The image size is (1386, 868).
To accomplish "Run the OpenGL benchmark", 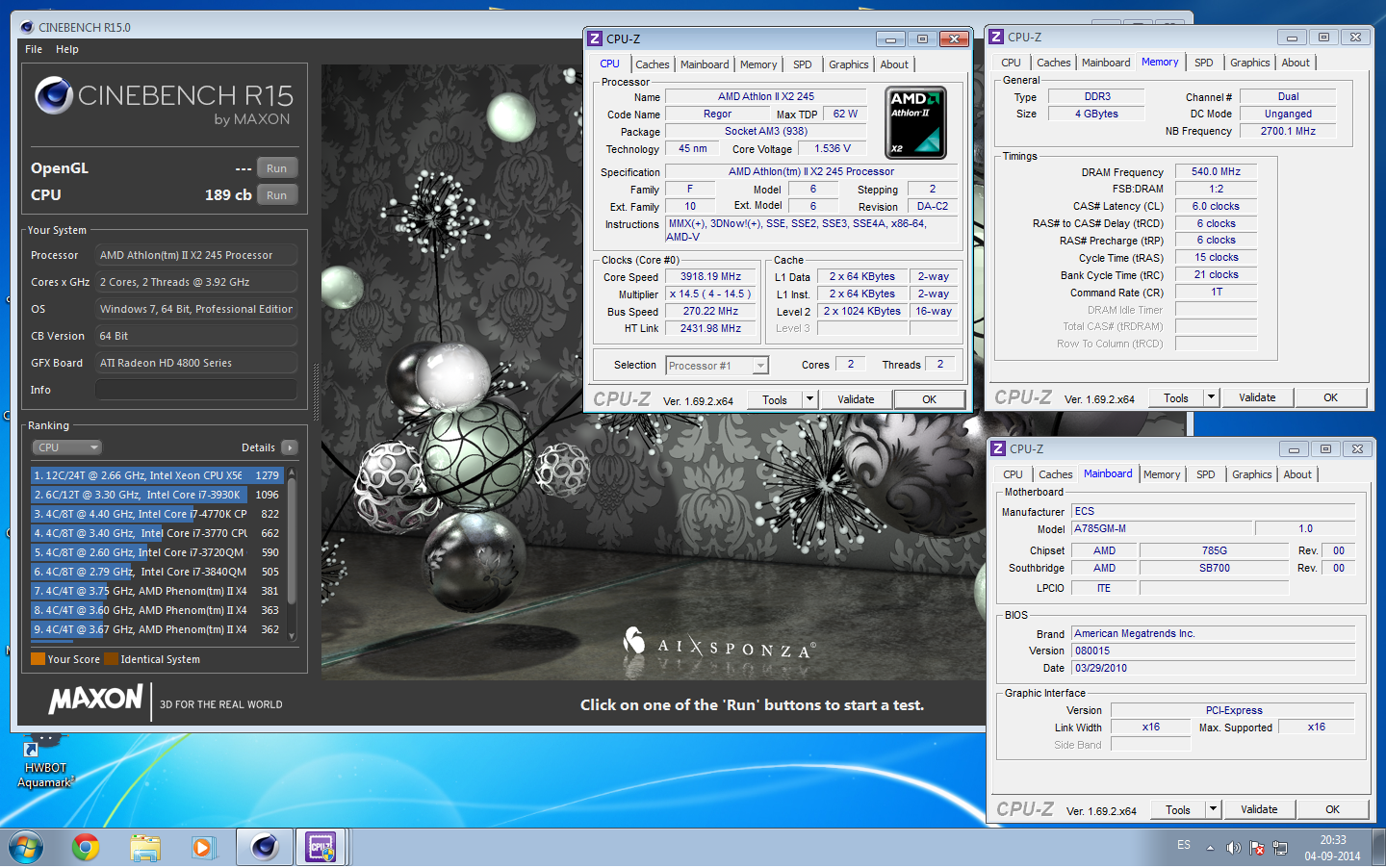I will (276, 168).
